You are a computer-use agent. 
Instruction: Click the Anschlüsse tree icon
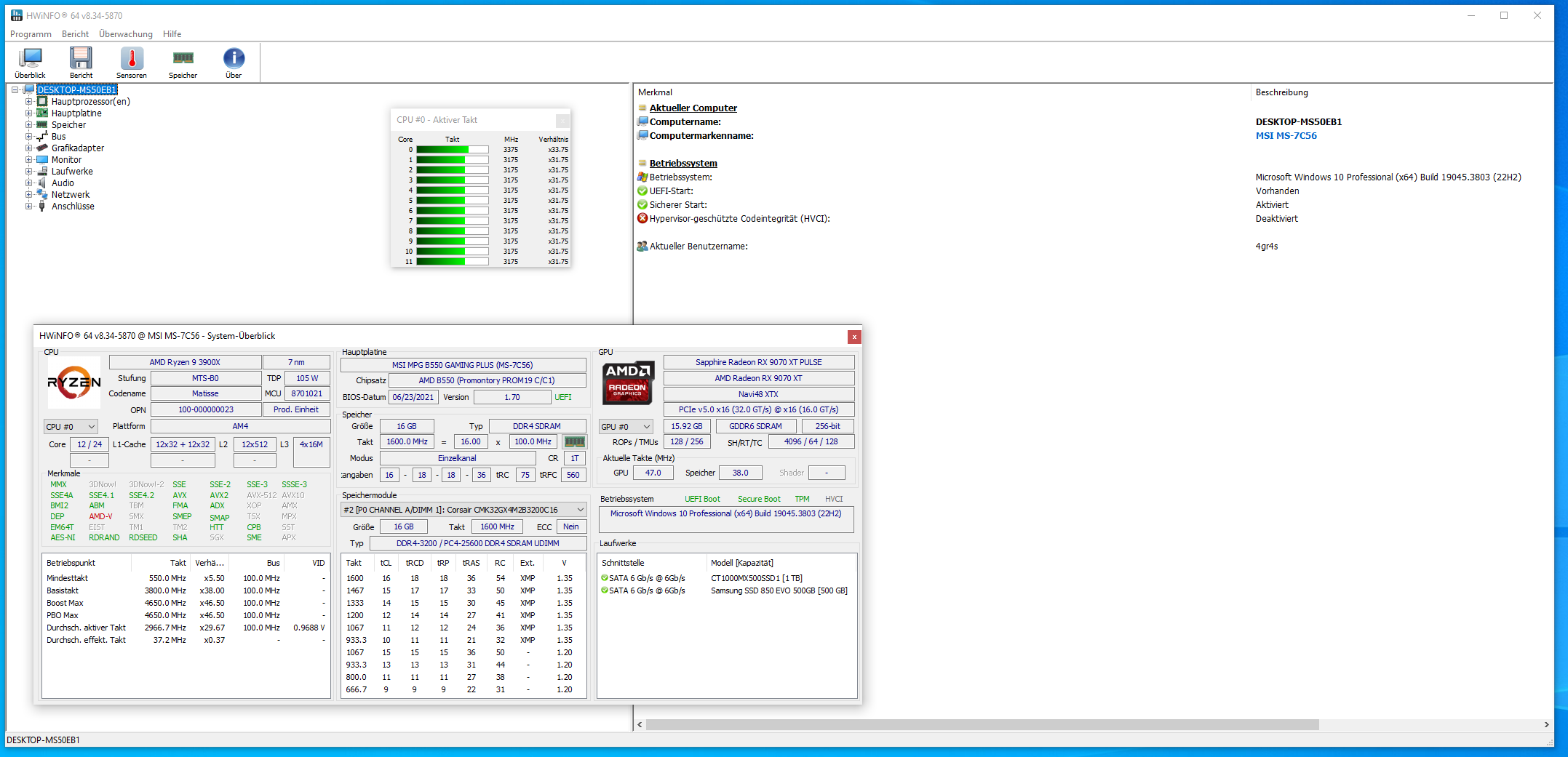[x=42, y=207]
